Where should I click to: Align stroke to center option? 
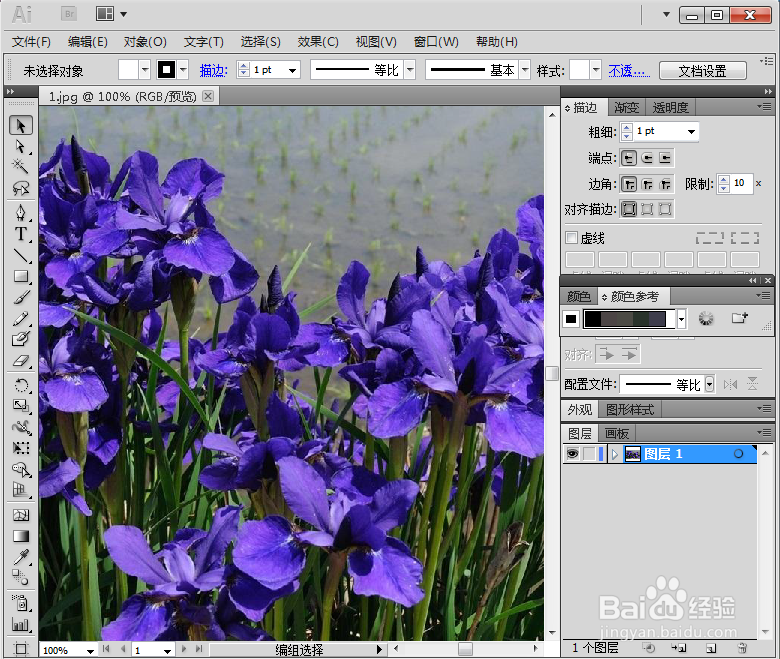pyautogui.click(x=629, y=209)
